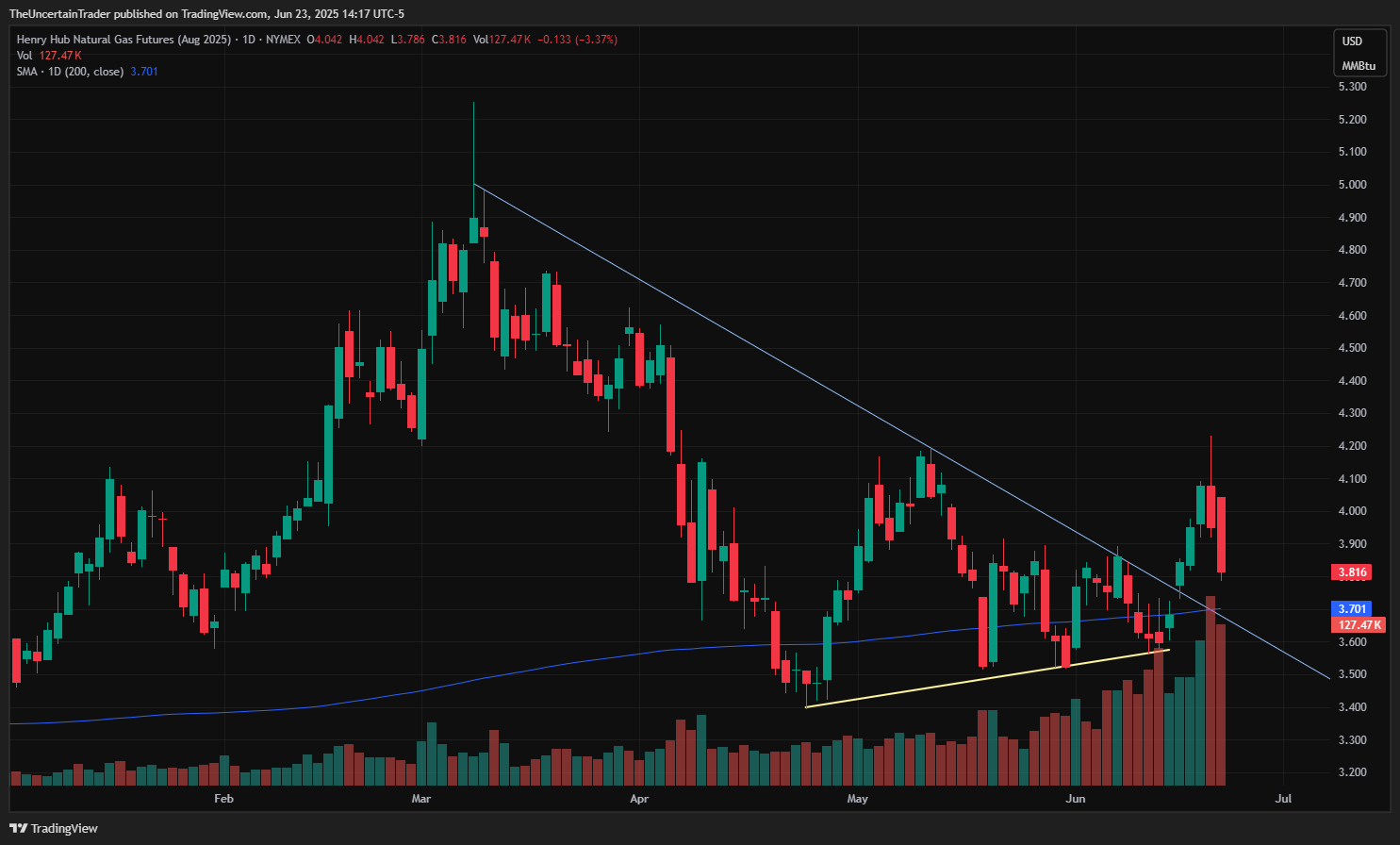Select the Vol 127.47K indicator legend
This screenshot has width=1400, height=845.
[x=49, y=56]
